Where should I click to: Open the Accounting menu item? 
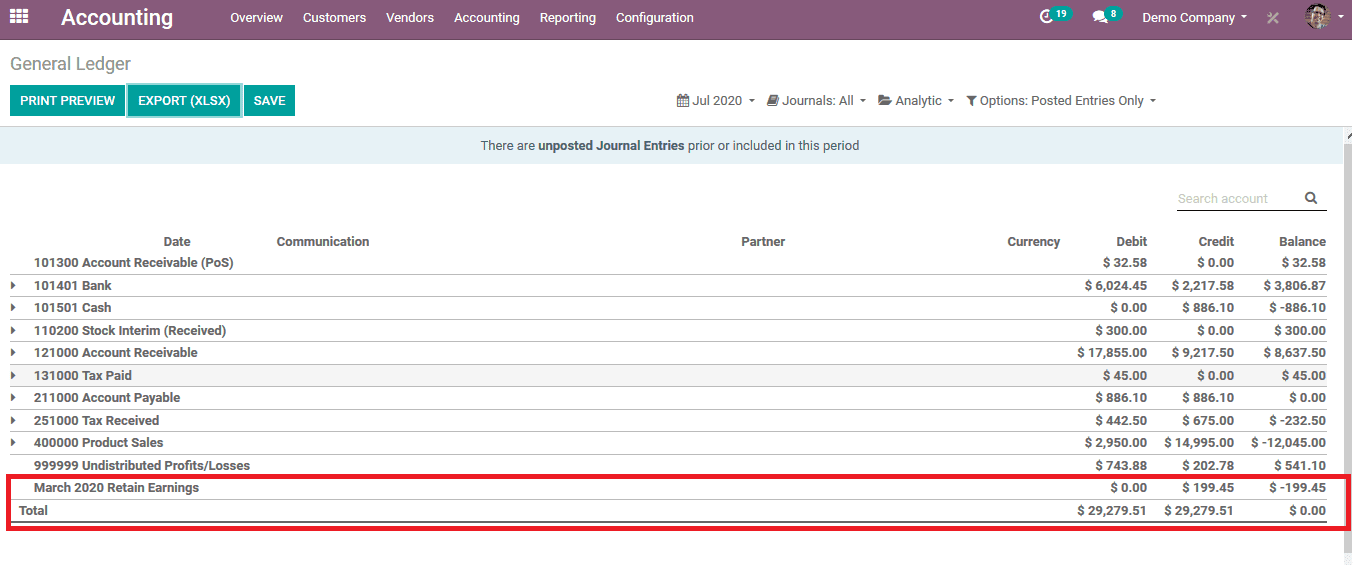point(487,18)
